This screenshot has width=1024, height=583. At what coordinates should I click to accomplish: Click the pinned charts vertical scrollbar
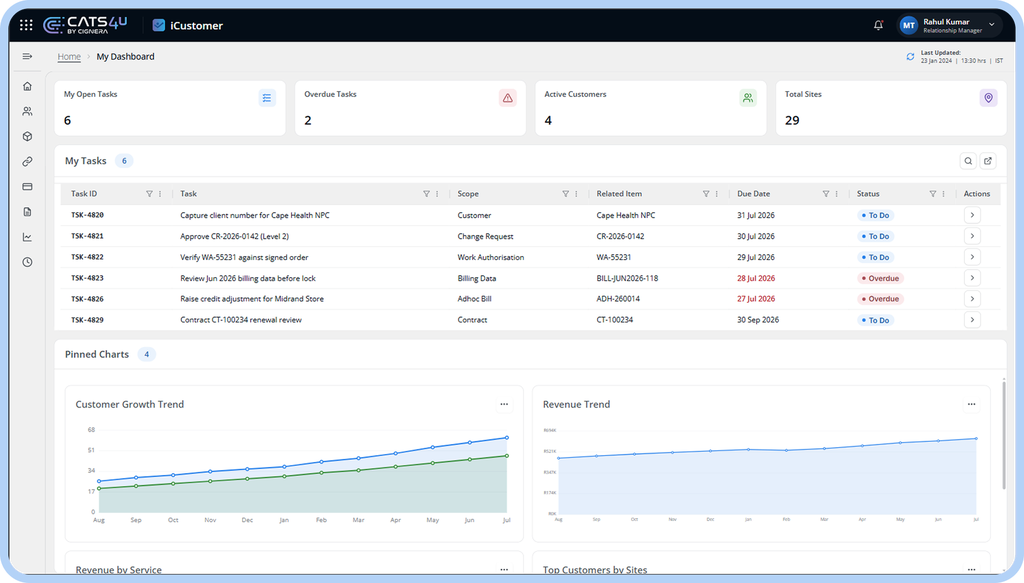click(x=1004, y=434)
